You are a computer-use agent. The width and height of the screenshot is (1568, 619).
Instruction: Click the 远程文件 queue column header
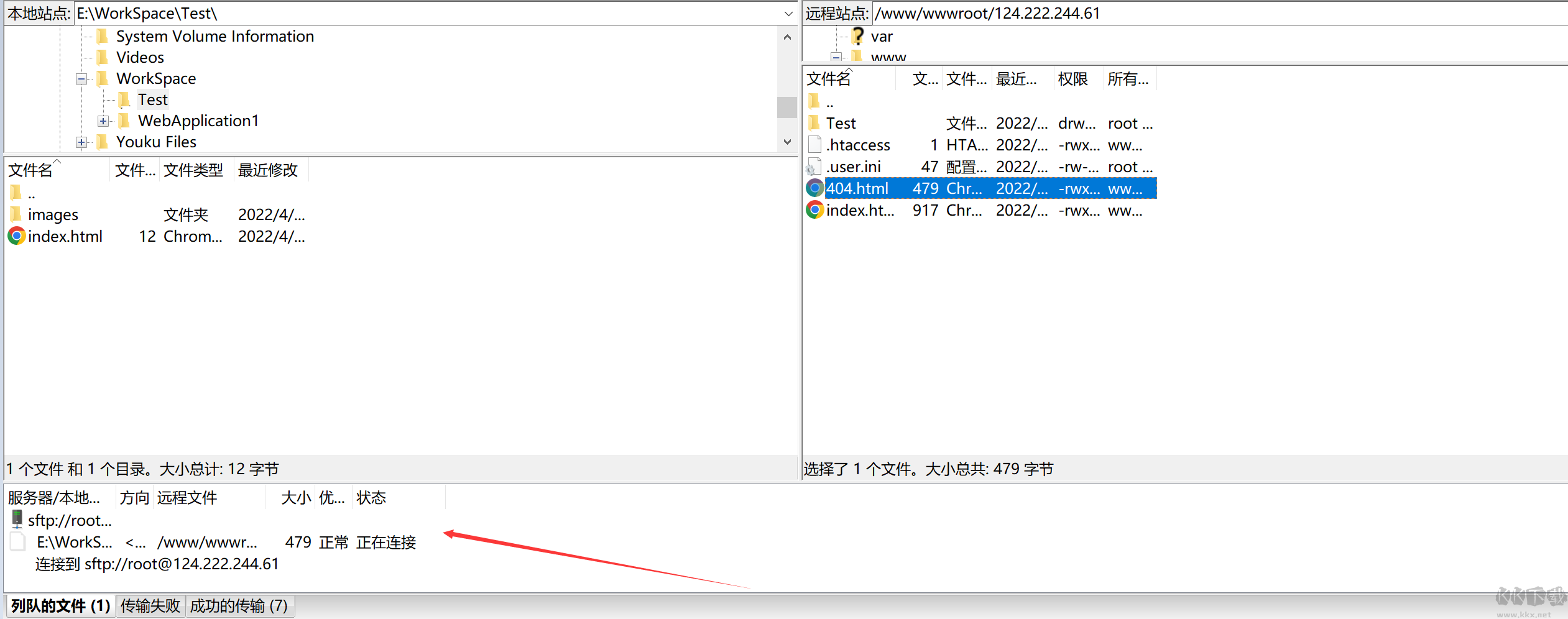(210, 497)
